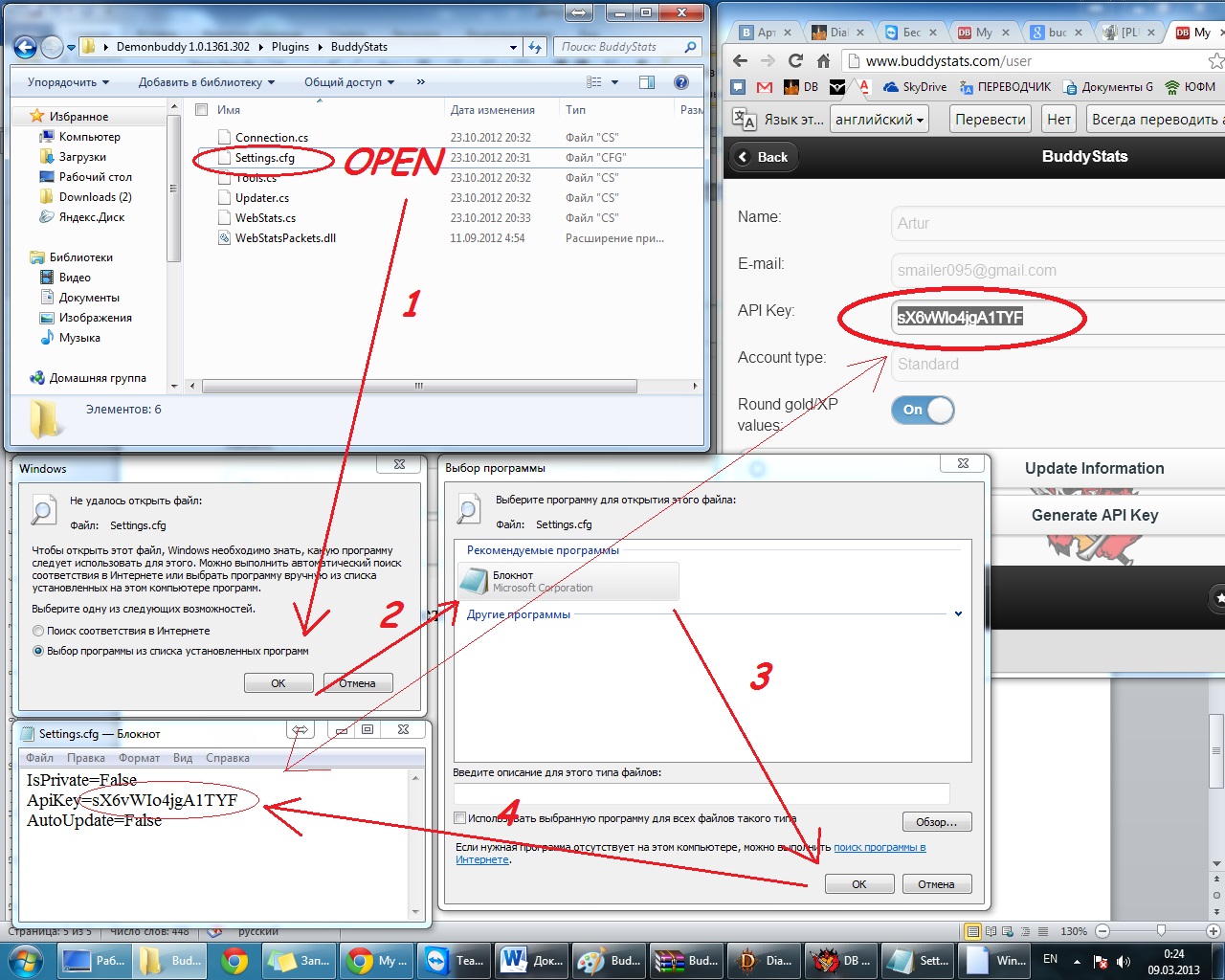Open TeamViewer from the taskbar
This screenshot has height=980, width=1225.
pos(454,960)
